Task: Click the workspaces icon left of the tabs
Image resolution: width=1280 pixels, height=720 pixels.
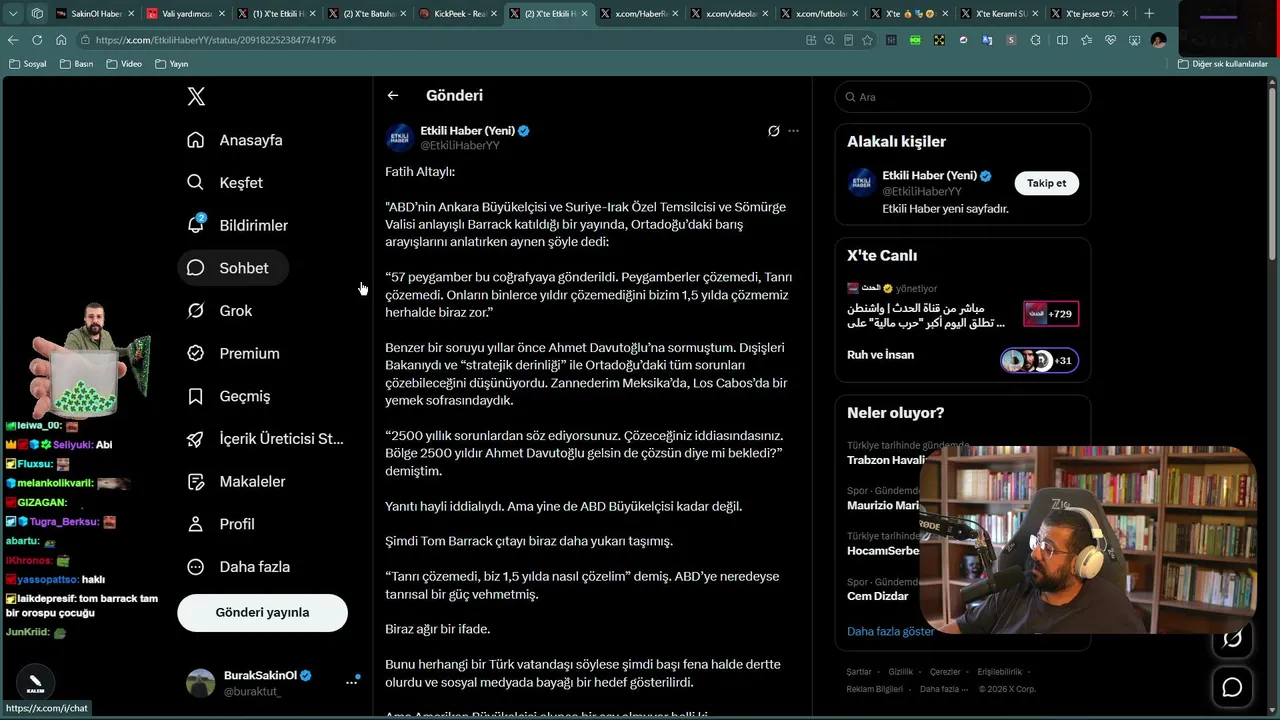Action: [37, 14]
